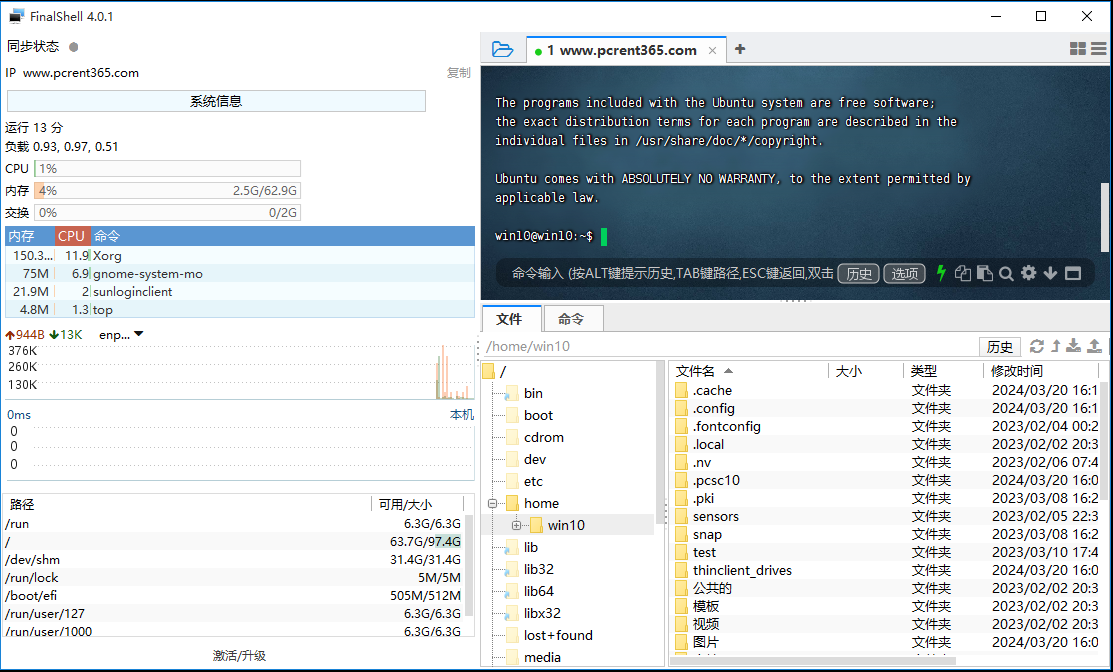Select the thinclient_drives folder row
The width and height of the screenshot is (1113, 672).
point(885,571)
